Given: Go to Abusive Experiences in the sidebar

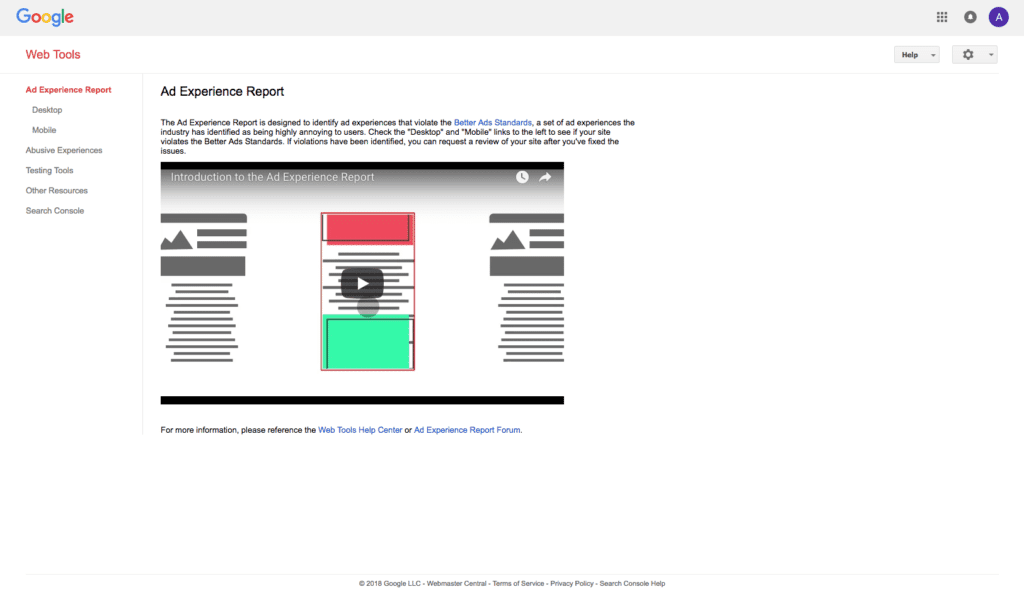Looking at the screenshot, I should click(64, 150).
